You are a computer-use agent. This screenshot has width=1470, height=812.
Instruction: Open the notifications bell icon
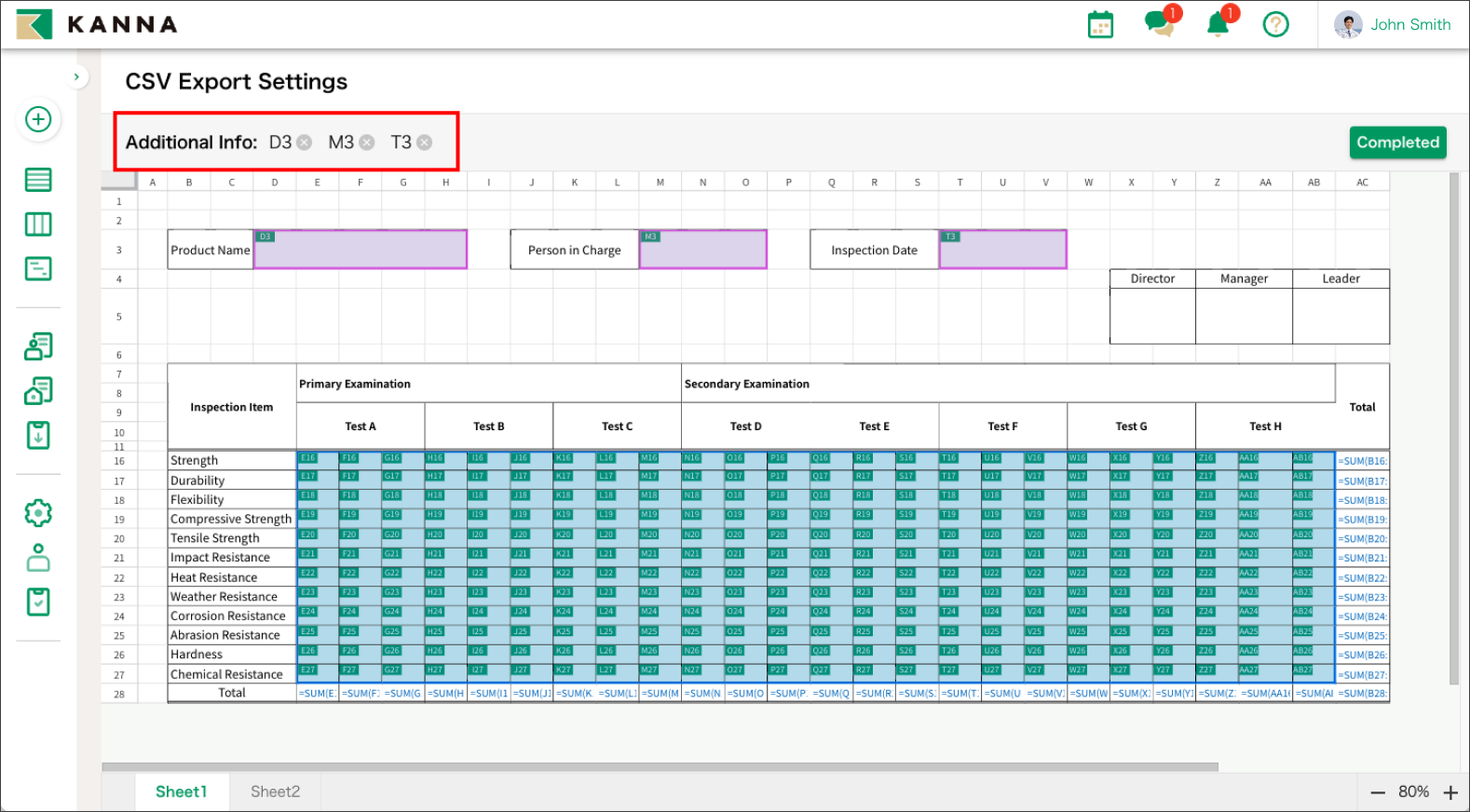(1218, 24)
